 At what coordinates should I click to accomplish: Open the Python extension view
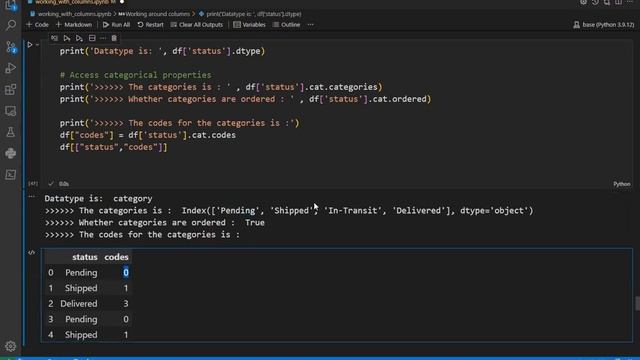click(x=11, y=153)
